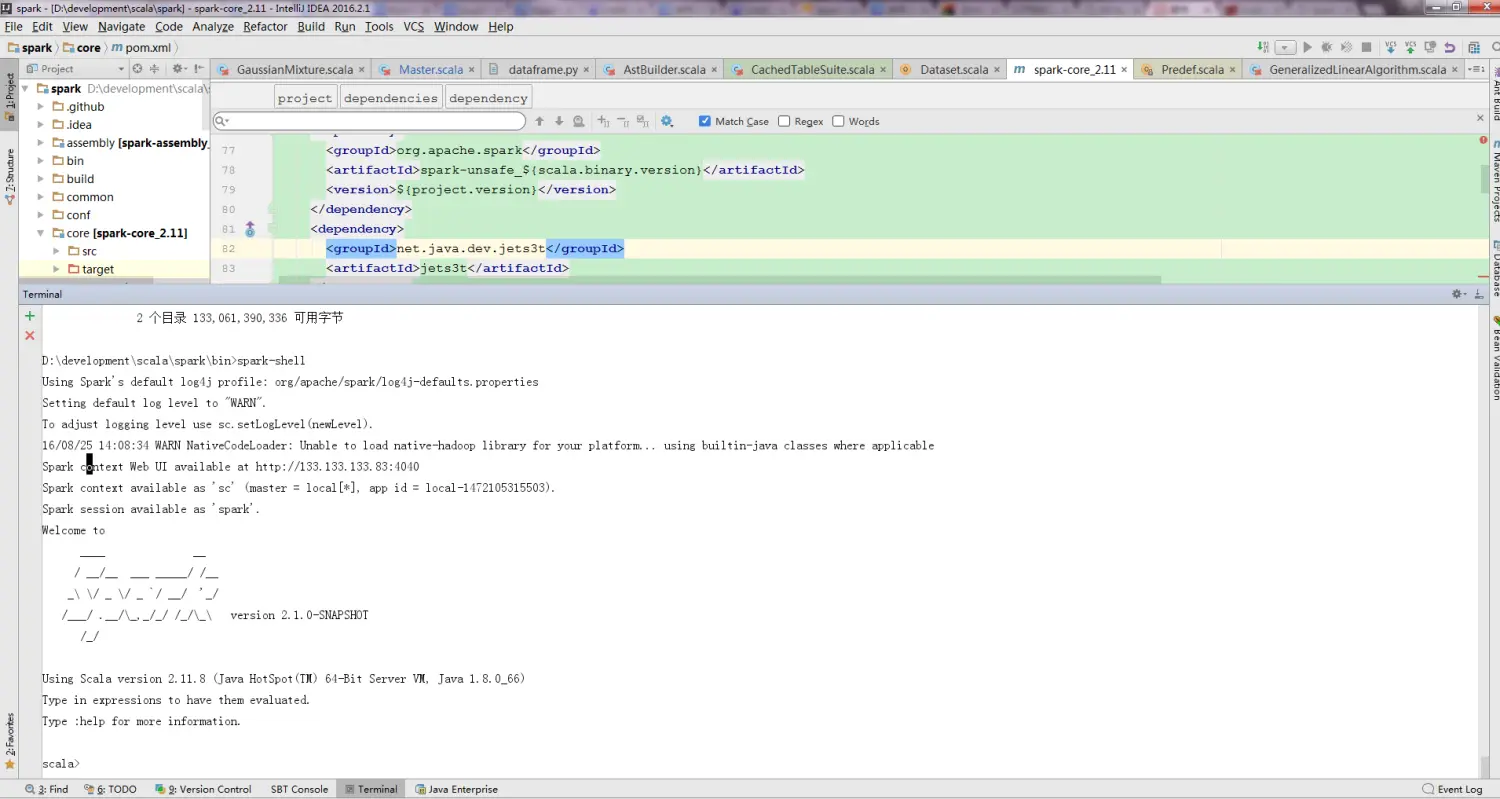Click the Collapse All icon in the Project panel
Image resolution: width=1500 pixels, height=799 pixels.
pos(154,68)
